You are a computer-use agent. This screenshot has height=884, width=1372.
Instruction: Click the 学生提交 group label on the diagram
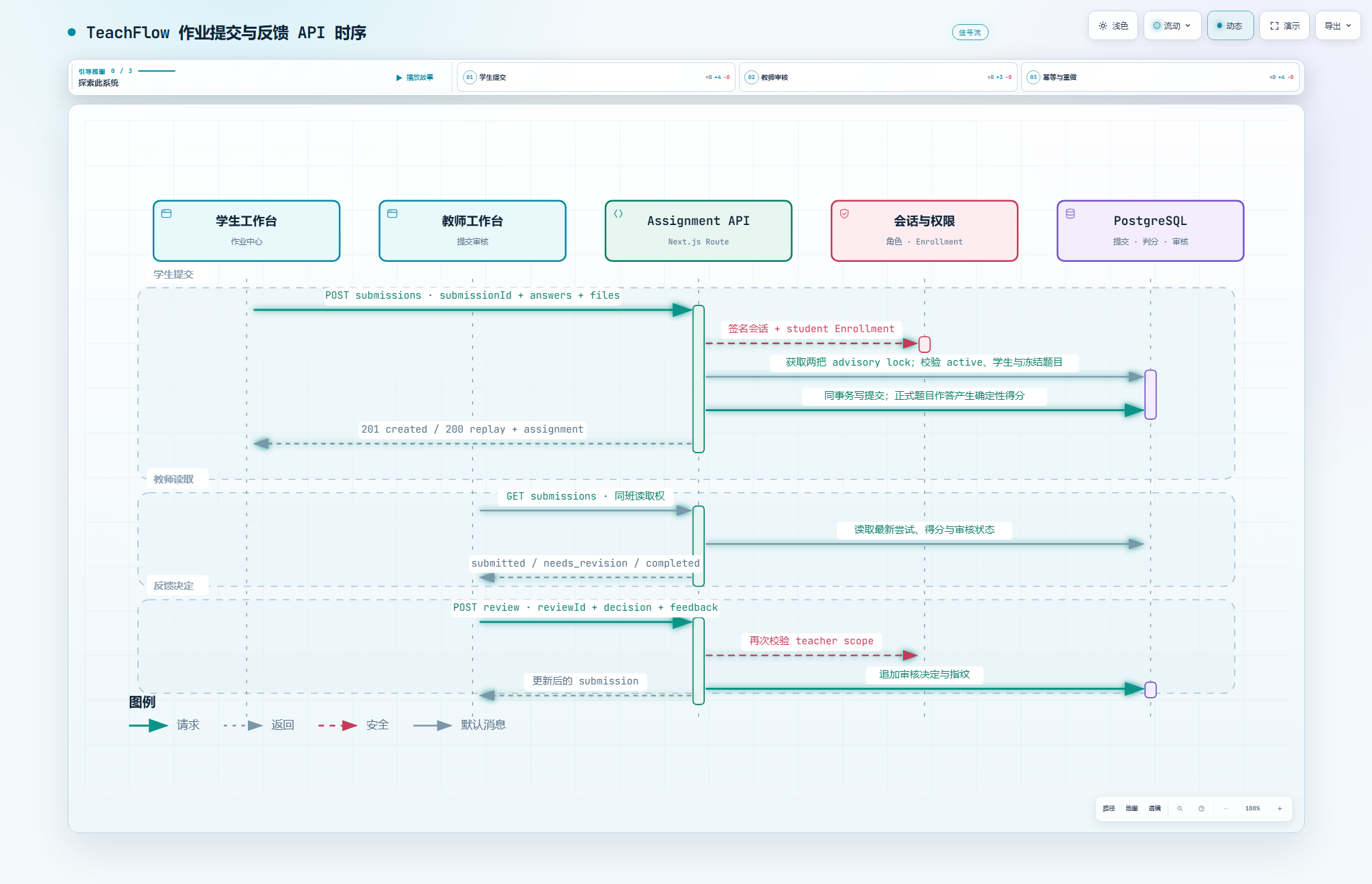click(174, 275)
